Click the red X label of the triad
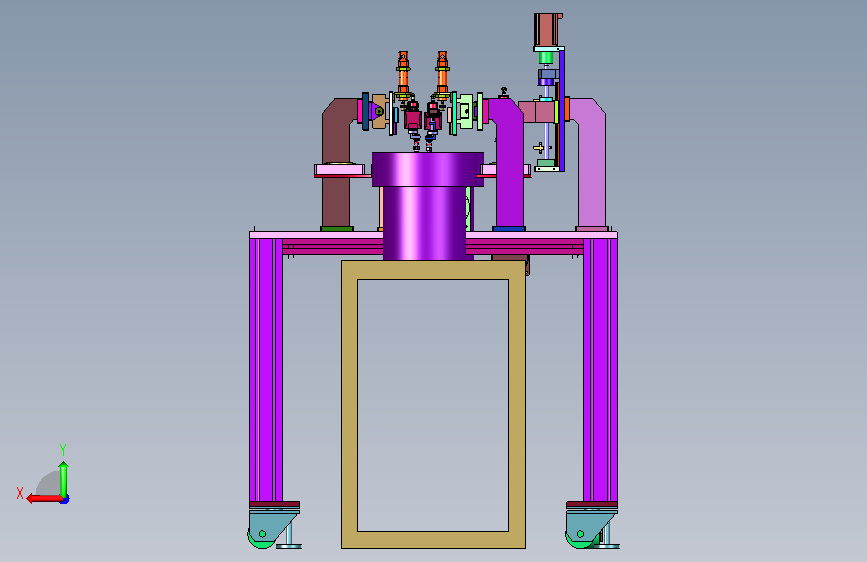The image size is (867, 562). click(20, 493)
